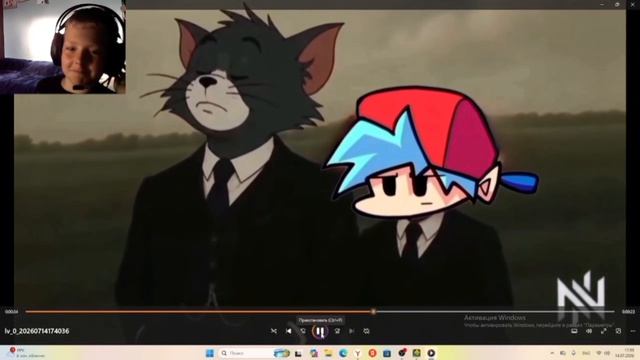Toggle repeat mode in the player
640x360 pixels.
tap(367, 331)
